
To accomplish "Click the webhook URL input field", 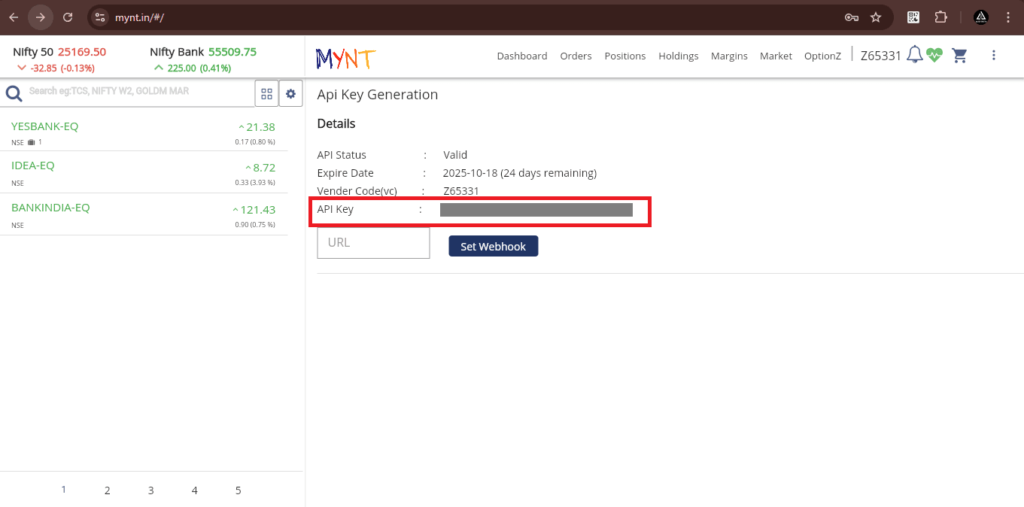I will click(373, 243).
